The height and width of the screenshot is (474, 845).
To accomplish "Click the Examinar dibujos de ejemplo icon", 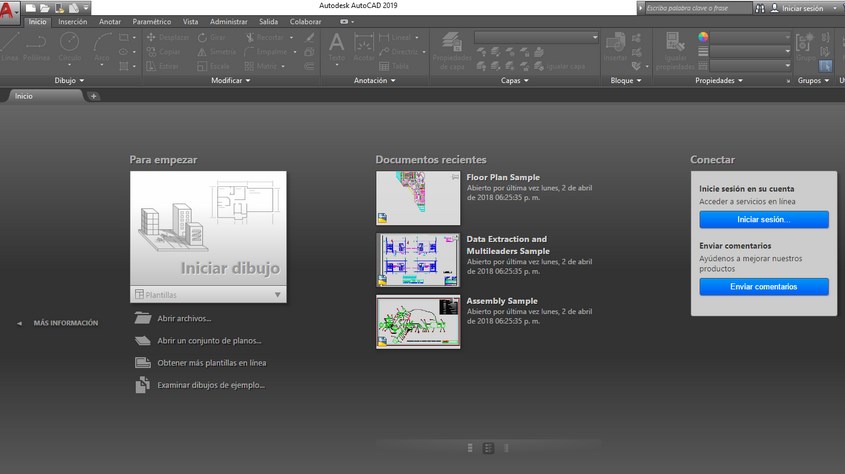I will (x=141, y=385).
